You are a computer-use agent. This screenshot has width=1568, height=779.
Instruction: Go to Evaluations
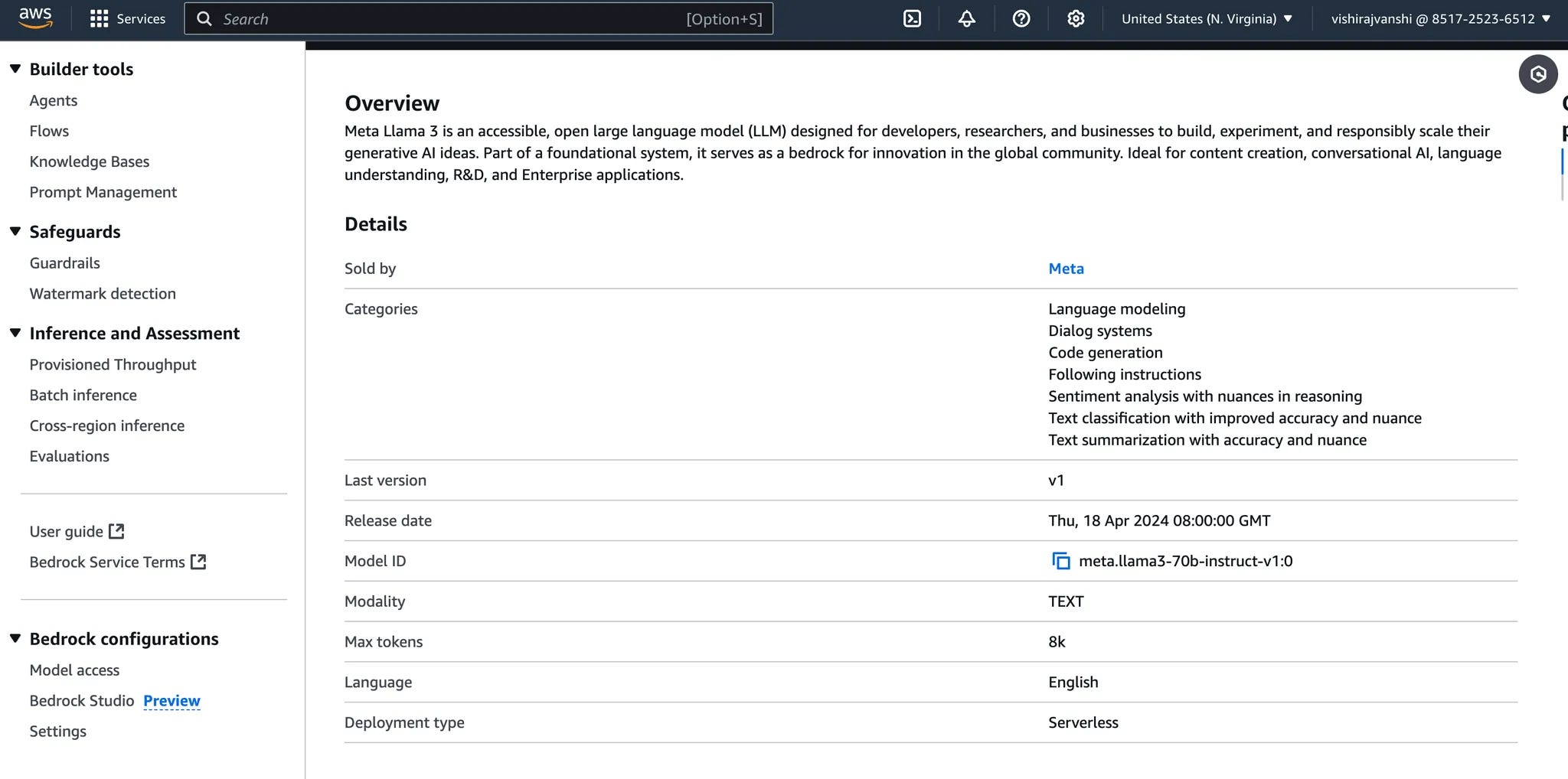pyautogui.click(x=70, y=456)
